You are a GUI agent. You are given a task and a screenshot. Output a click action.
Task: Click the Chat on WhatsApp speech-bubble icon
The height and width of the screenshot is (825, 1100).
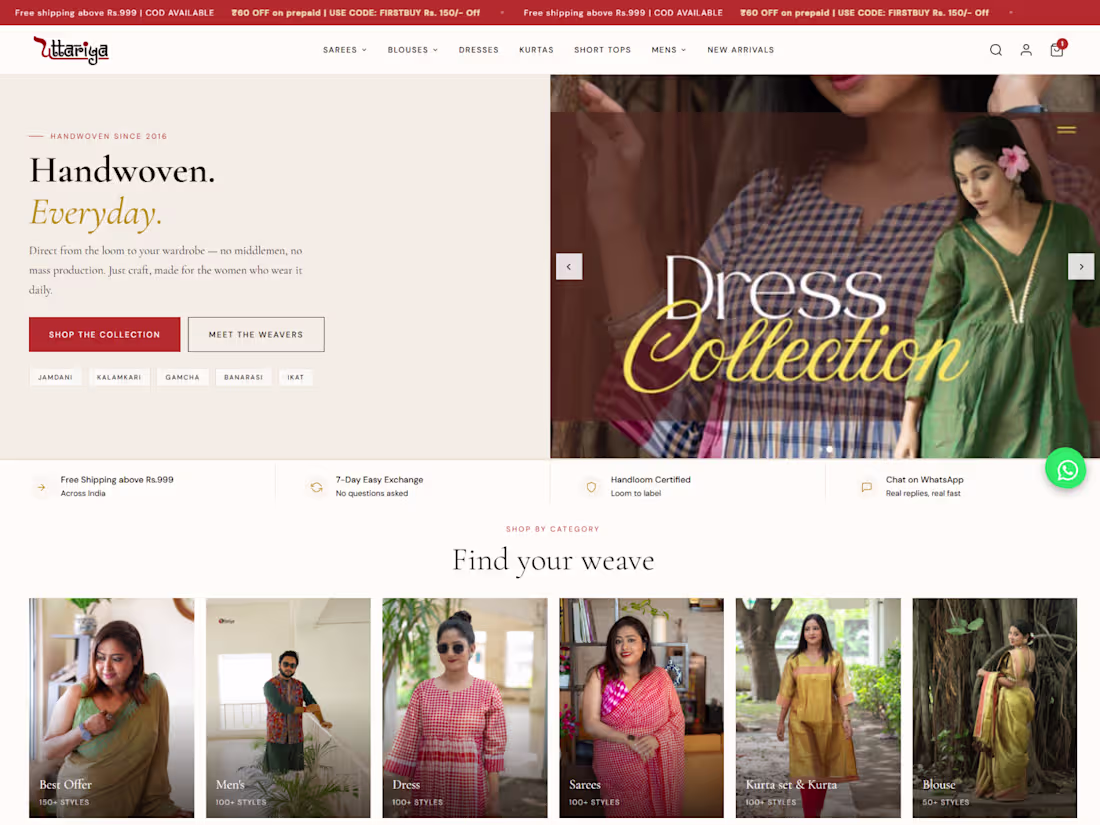click(x=866, y=487)
